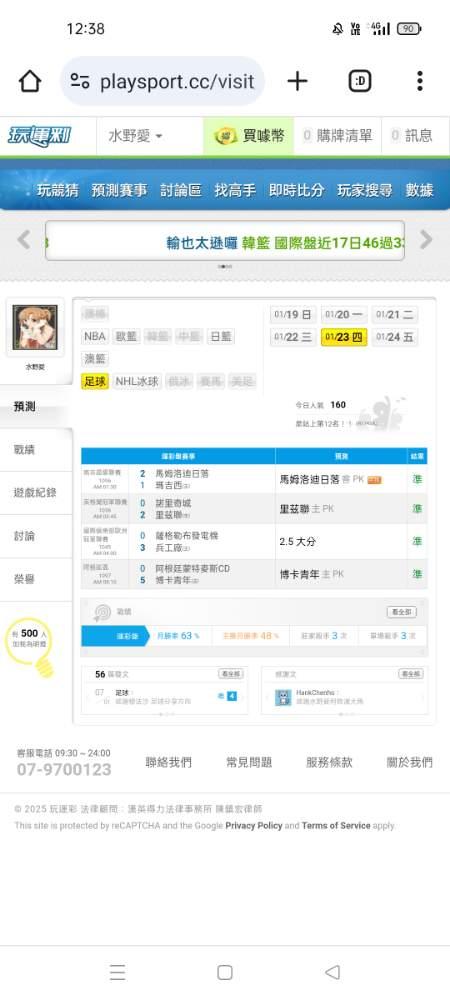Go to next banner with right arrow
The width and height of the screenshot is (450, 1000).
click(x=426, y=240)
